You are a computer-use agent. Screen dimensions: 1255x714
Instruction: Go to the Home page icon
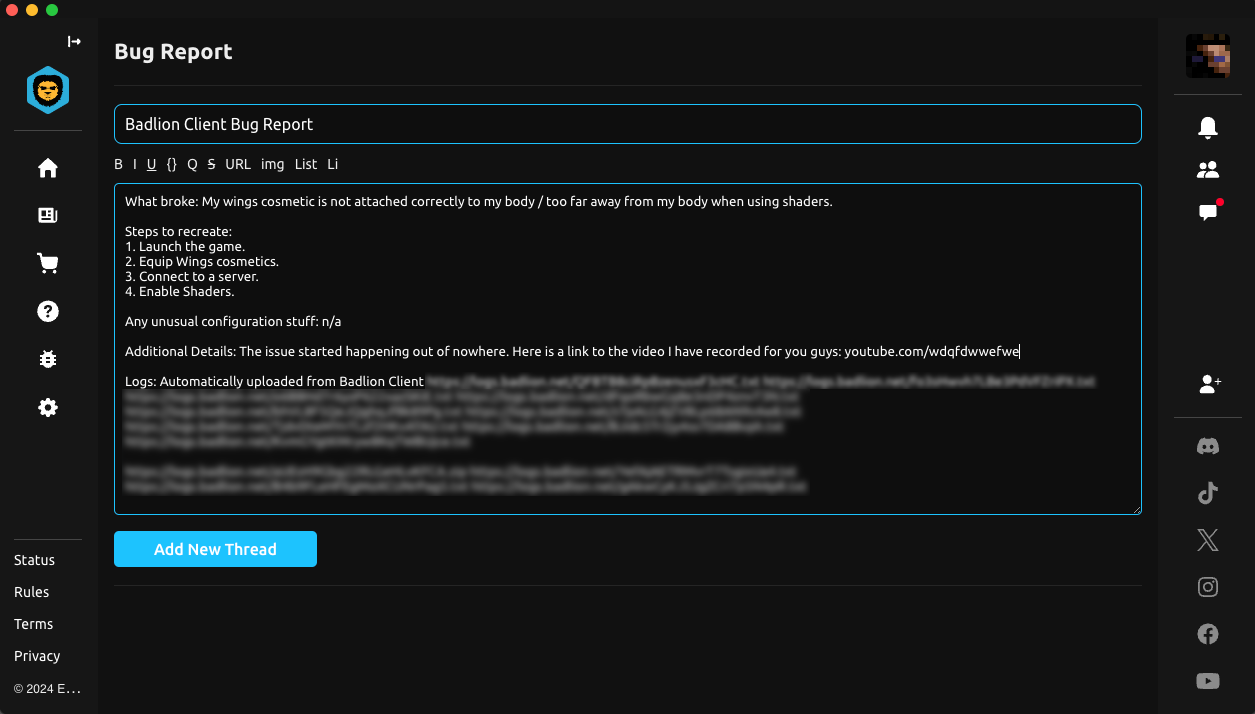point(48,168)
